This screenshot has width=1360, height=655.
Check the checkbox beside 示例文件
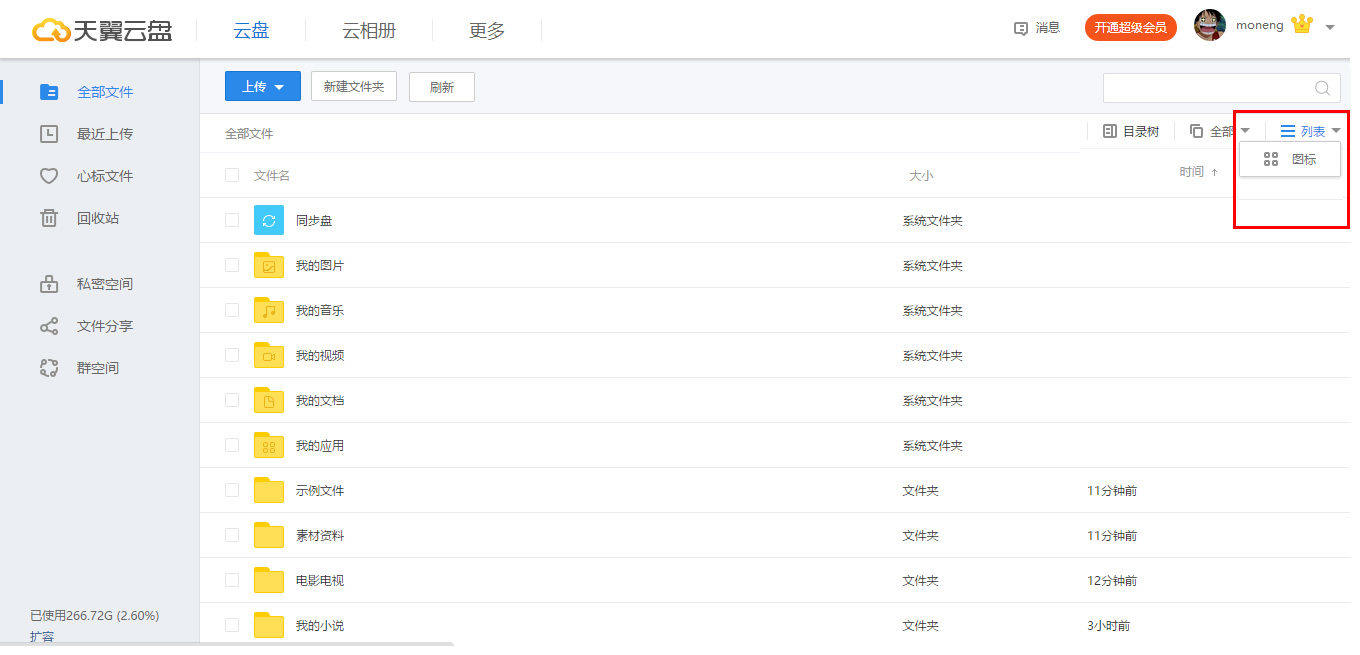231,490
